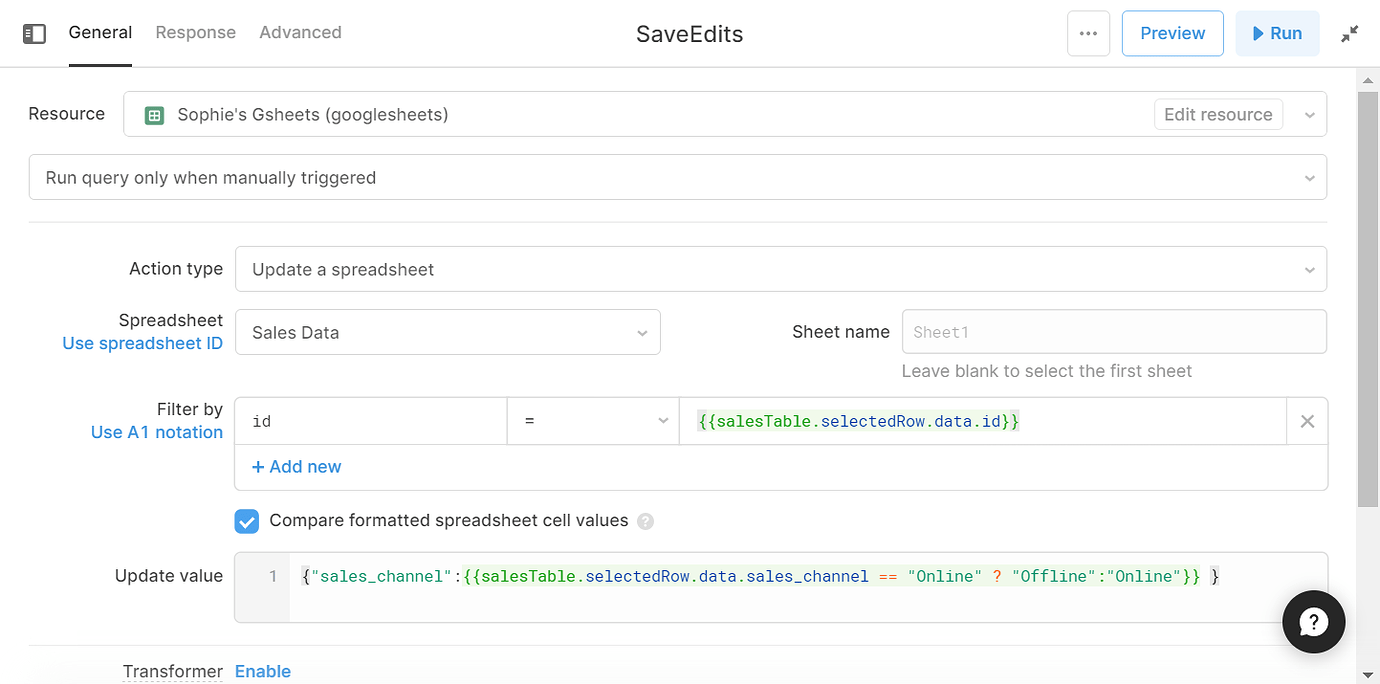Viewport: 1380px width, 684px height.
Task: Click the Google Sheets resource icon
Action: pyautogui.click(x=154, y=115)
